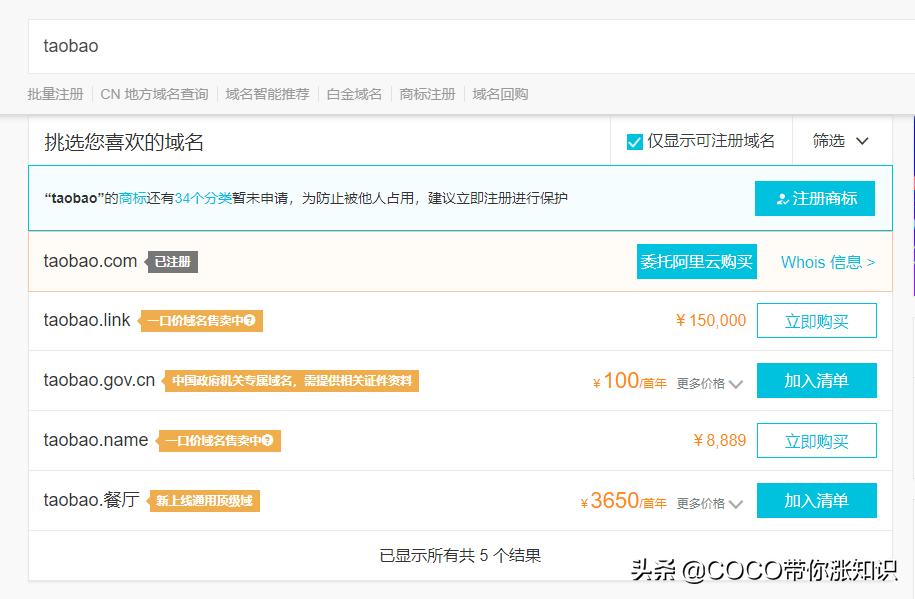The height and width of the screenshot is (599, 915).
Task: Click the 新上线通用顶级域 tag
Action: pos(204,501)
